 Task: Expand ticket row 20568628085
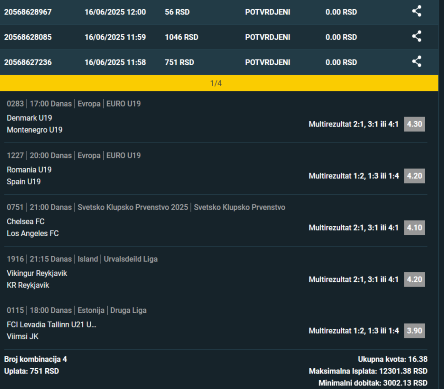219,37
